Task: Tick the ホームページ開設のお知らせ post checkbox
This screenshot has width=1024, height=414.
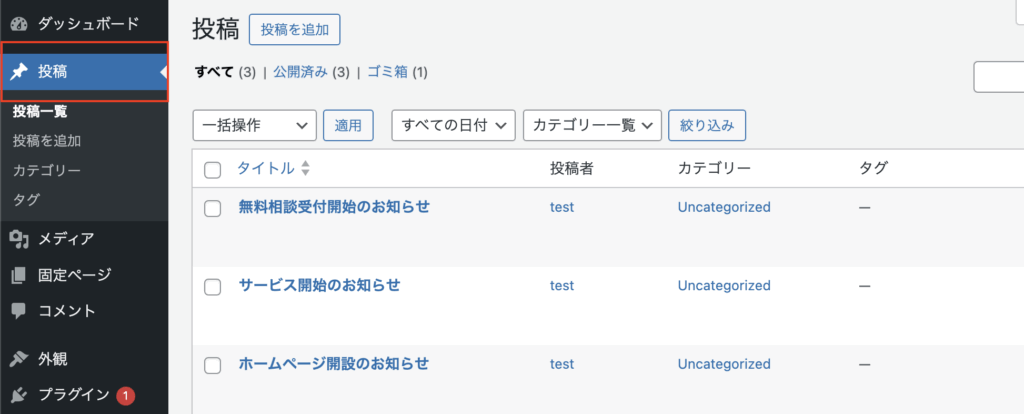Action: pos(212,364)
